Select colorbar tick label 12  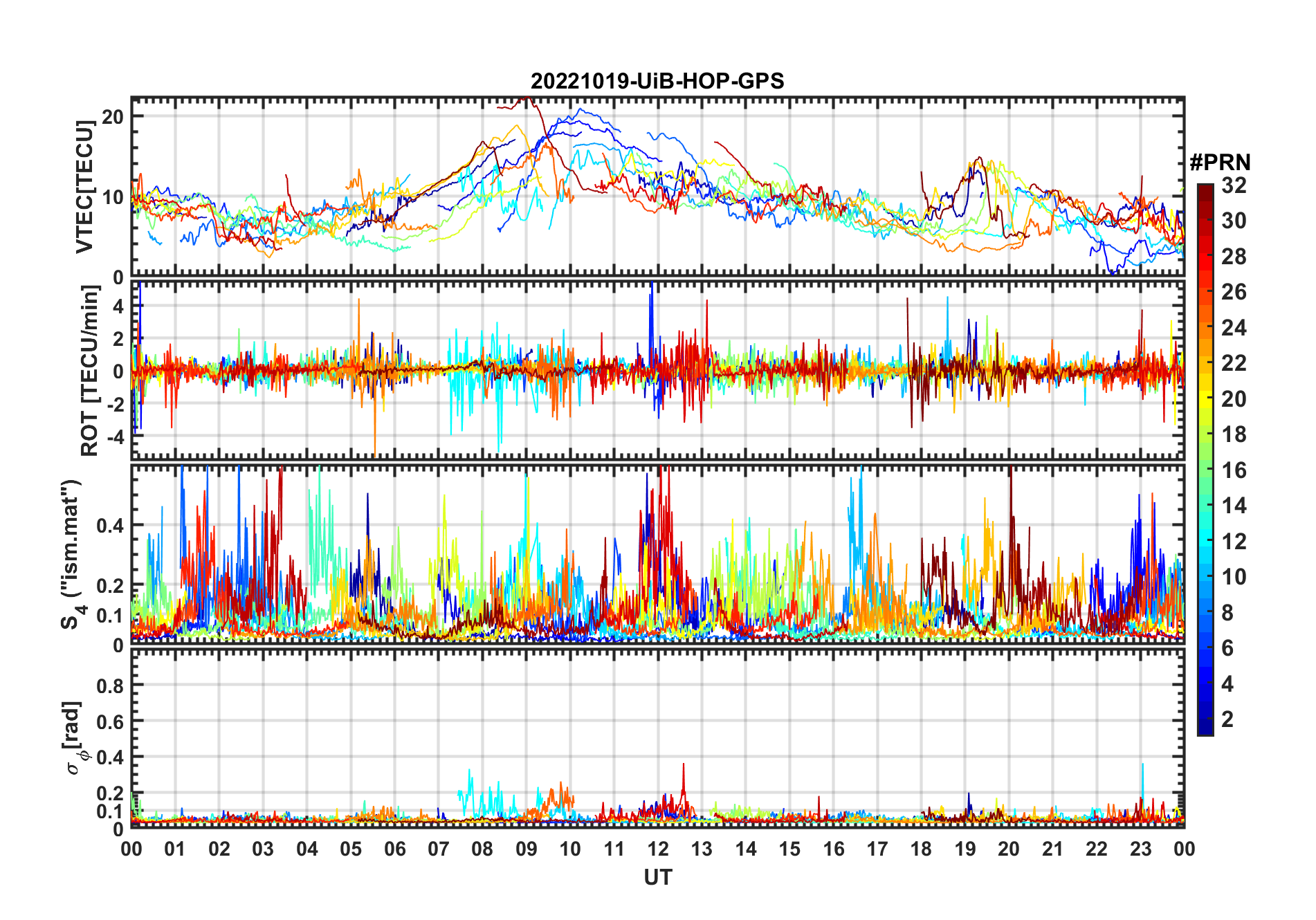[x=1234, y=542]
